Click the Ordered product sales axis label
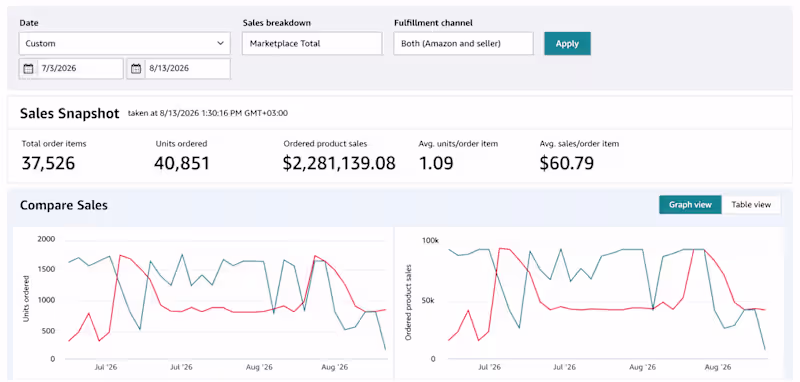This screenshot has height=382, width=800. tap(408, 302)
